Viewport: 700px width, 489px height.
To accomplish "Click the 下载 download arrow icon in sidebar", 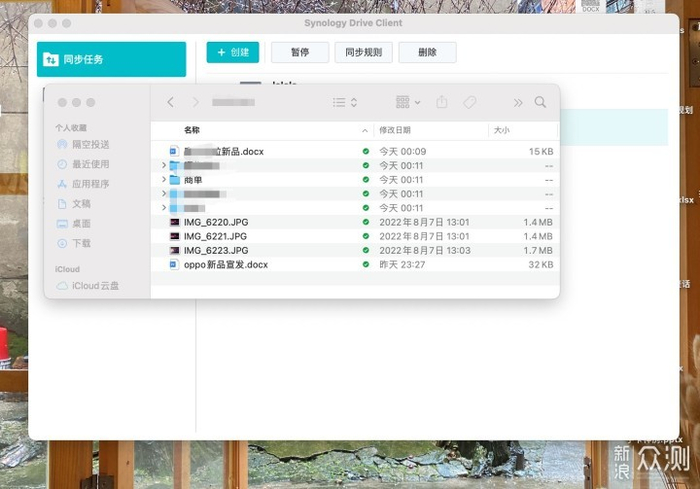I will [x=62, y=243].
